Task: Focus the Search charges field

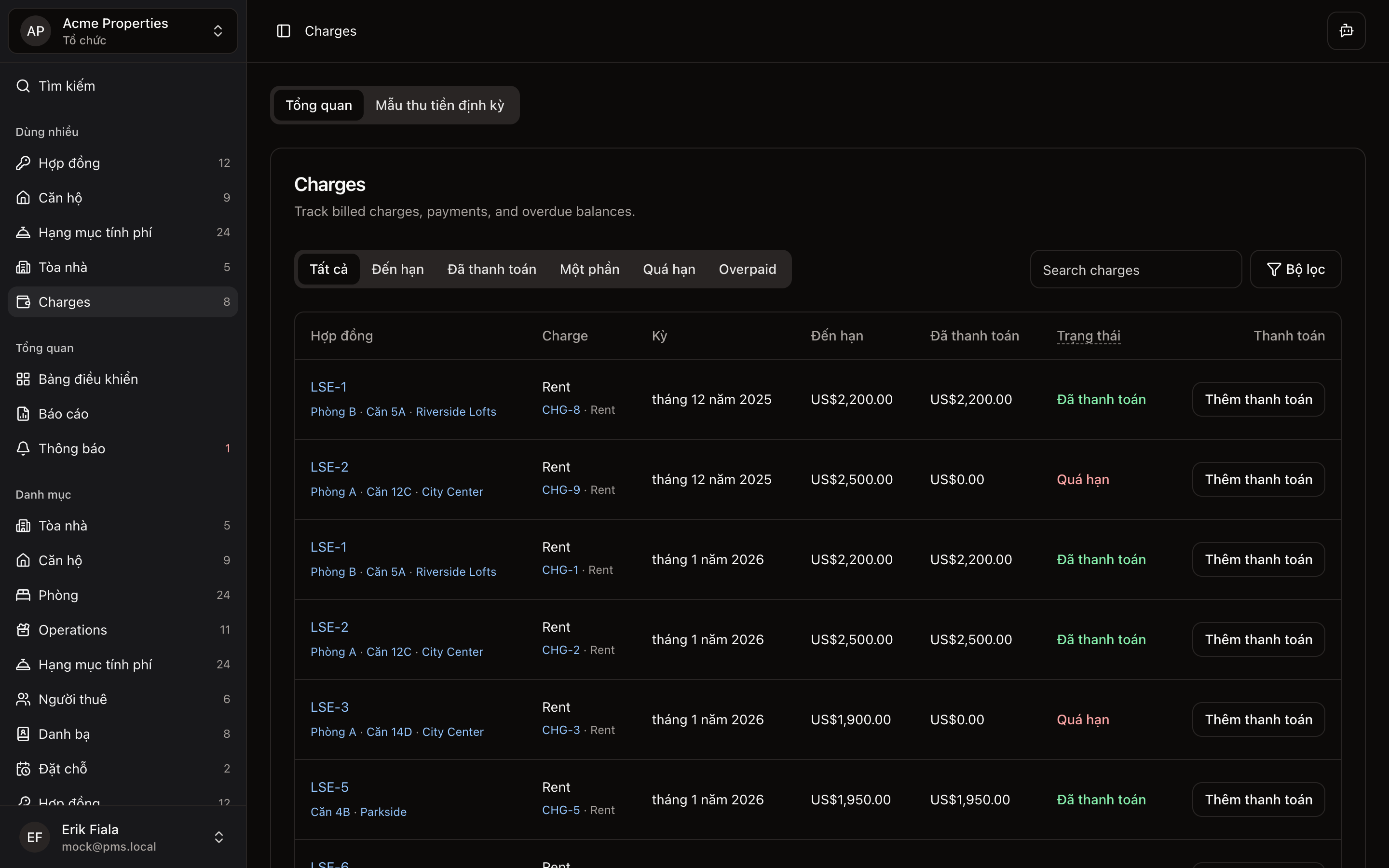Action: pos(1135,270)
